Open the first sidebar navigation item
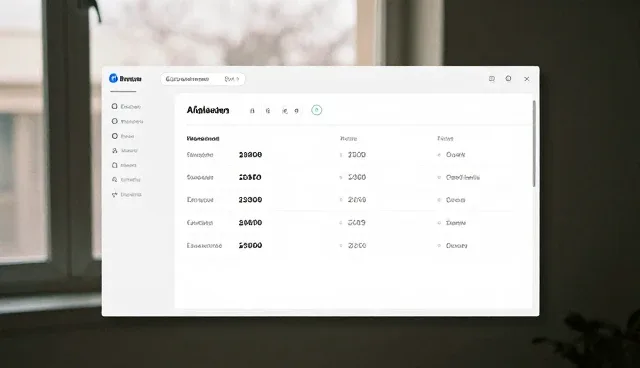Viewport: 640px width, 368px height. [x=126, y=106]
